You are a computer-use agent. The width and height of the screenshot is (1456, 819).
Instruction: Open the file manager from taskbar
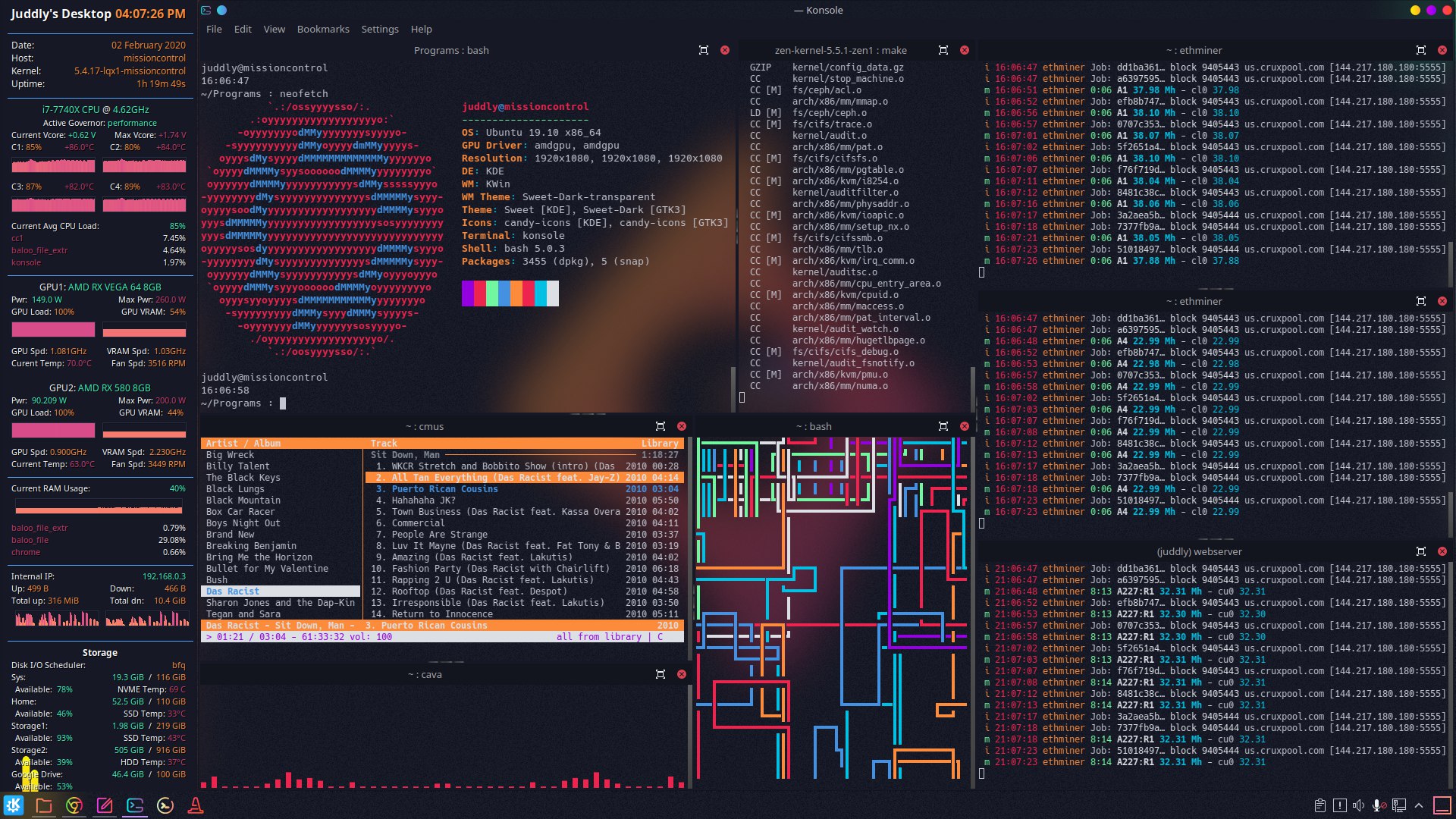coord(44,805)
